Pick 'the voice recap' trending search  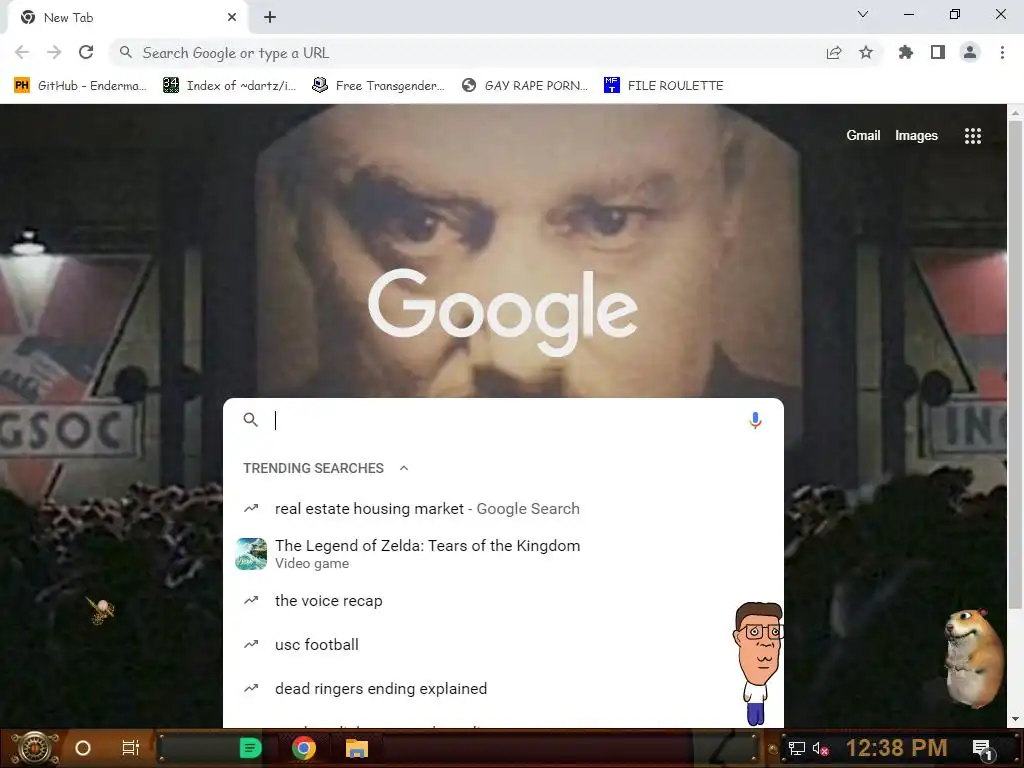[x=504, y=601]
